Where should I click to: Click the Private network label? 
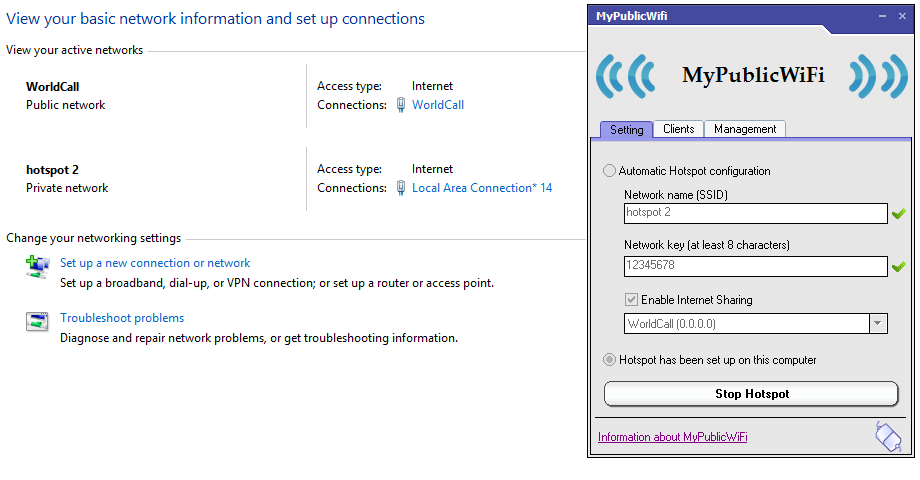tap(67, 188)
